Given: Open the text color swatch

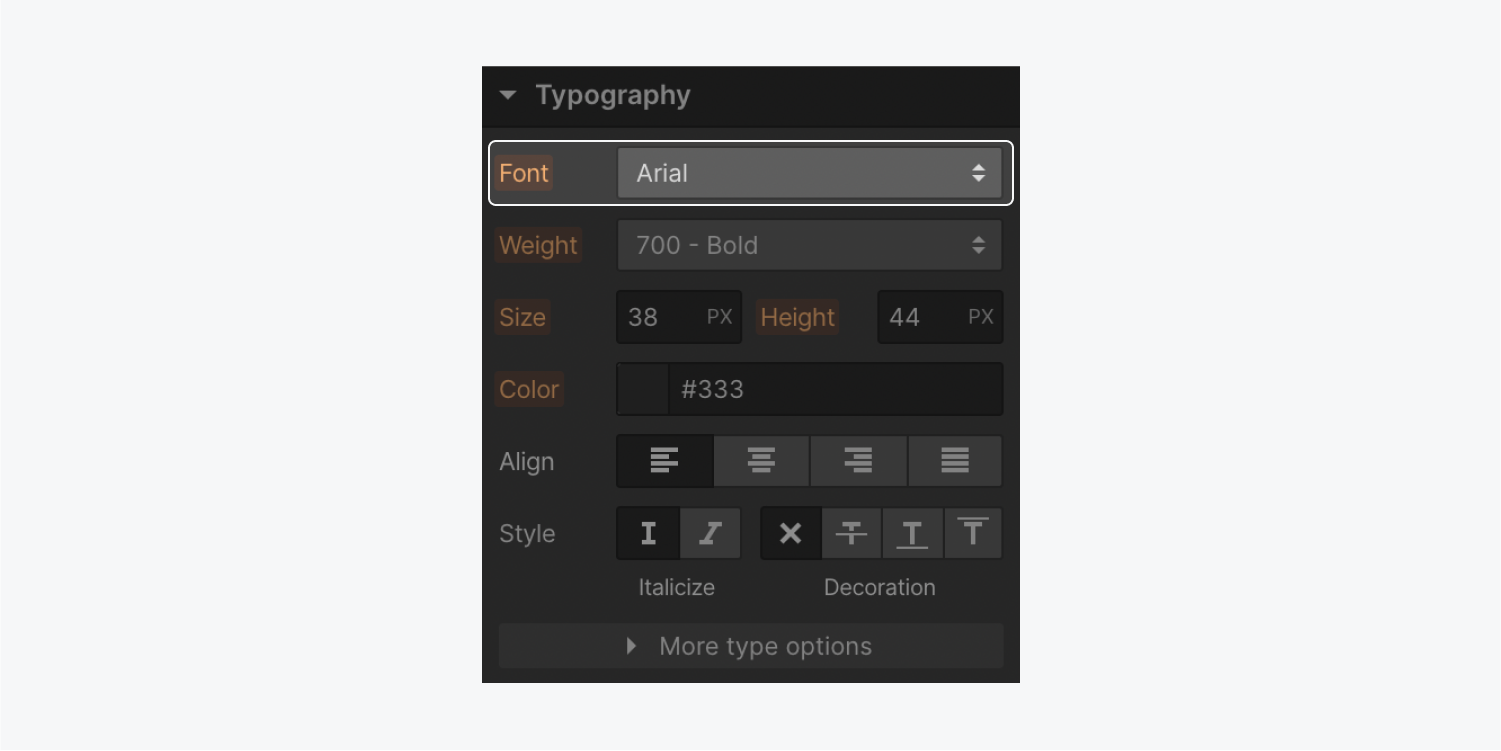Looking at the screenshot, I should coord(642,389).
